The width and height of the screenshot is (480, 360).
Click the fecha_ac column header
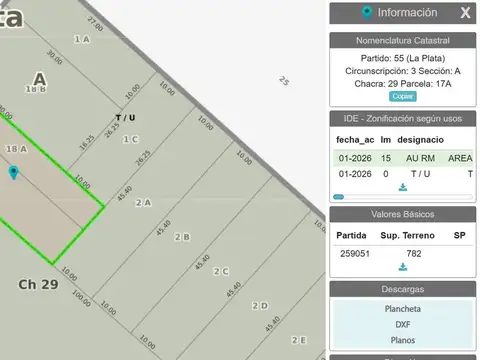(x=355, y=140)
